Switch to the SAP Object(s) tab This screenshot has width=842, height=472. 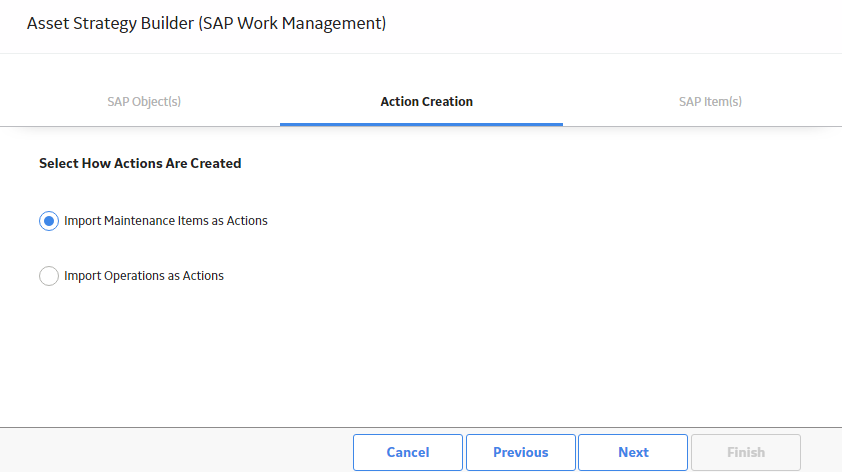pyautogui.click(x=144, y=101)
